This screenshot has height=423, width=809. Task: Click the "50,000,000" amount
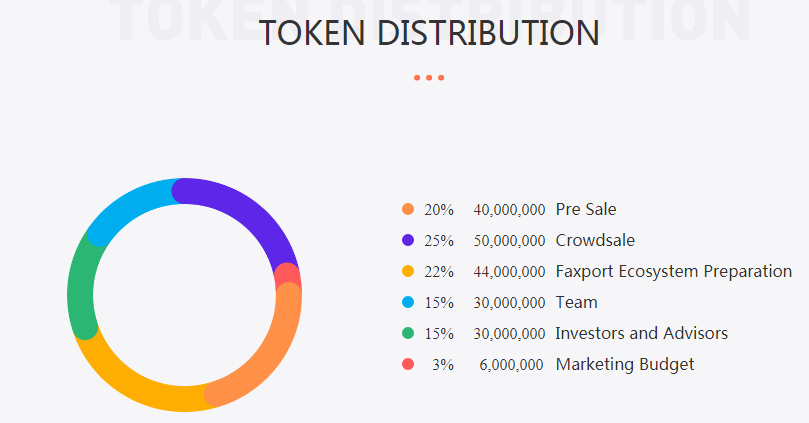point(509,241)
